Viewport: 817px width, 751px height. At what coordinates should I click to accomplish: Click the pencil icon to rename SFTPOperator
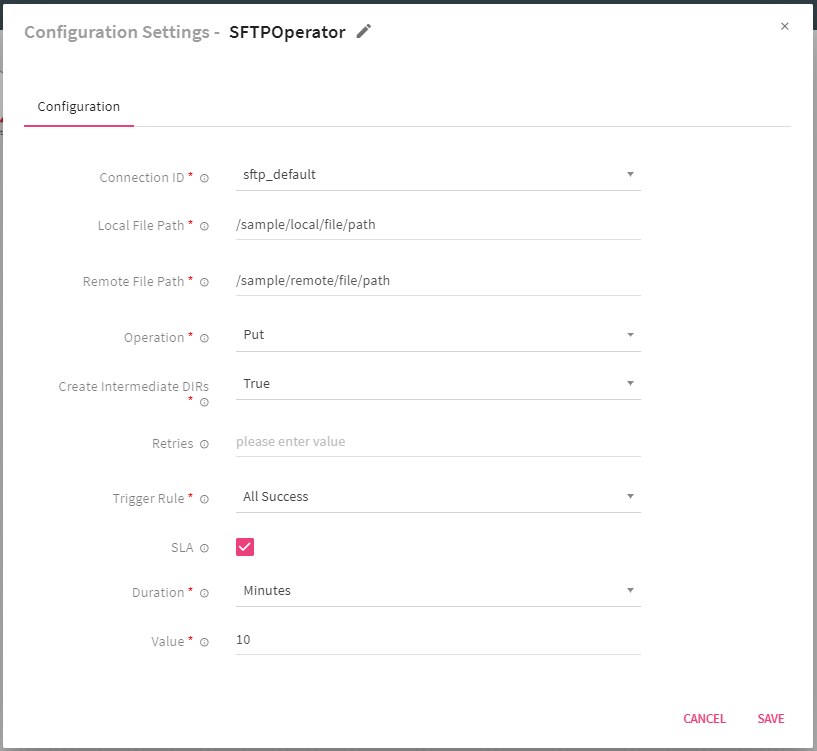364,32
